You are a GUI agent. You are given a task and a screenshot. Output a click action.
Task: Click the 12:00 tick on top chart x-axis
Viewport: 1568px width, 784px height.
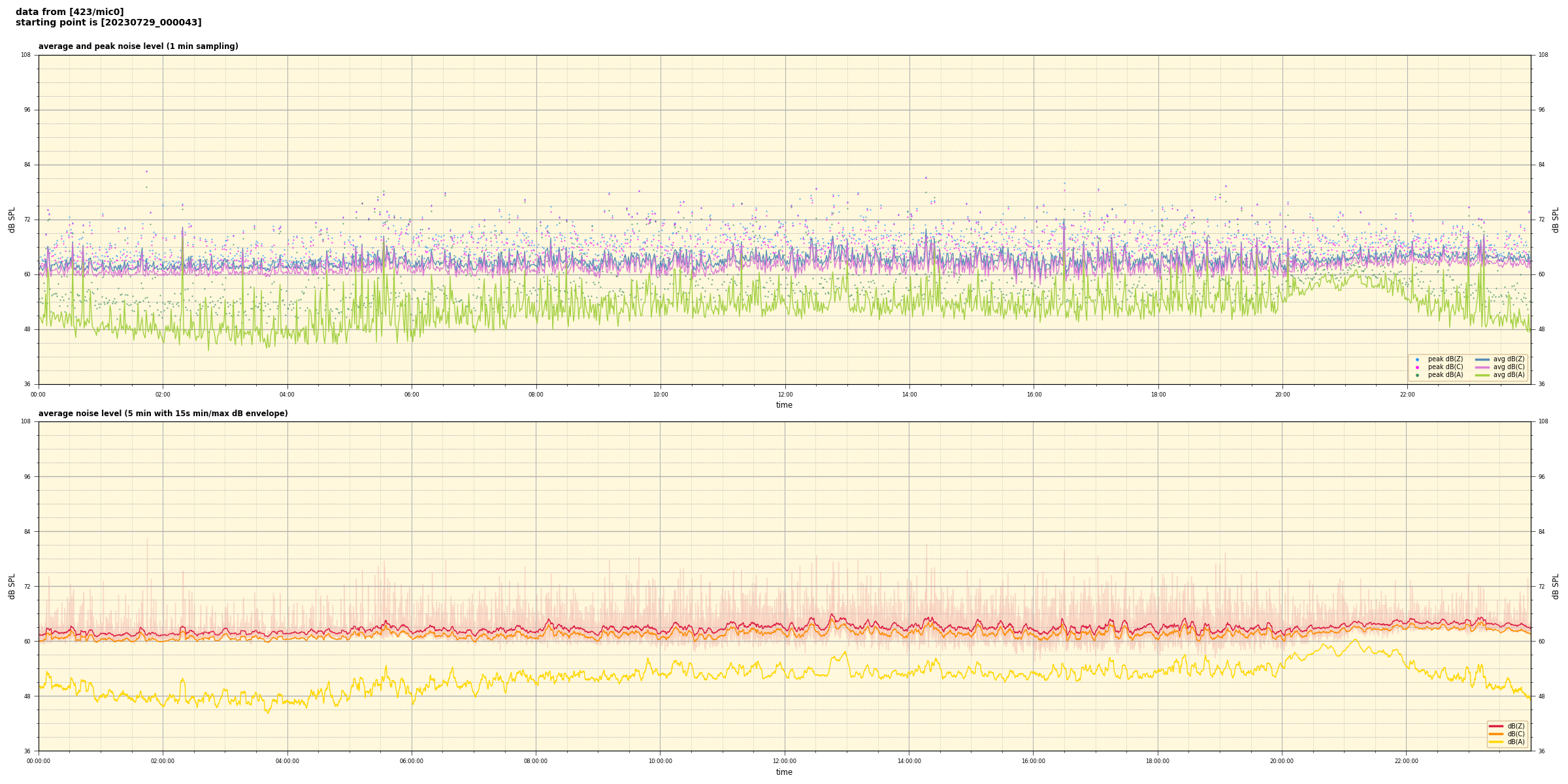click(785, 395)
